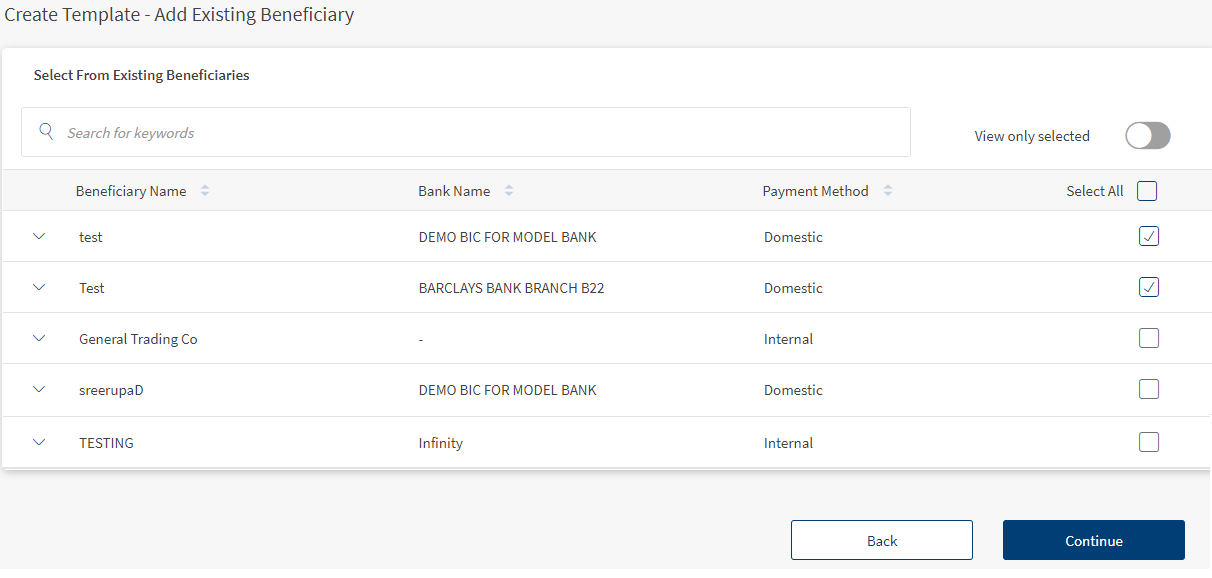Click the Beneficiary Name column header
The height and width of the screenshot is (578, 1212).
pos(131,191)
